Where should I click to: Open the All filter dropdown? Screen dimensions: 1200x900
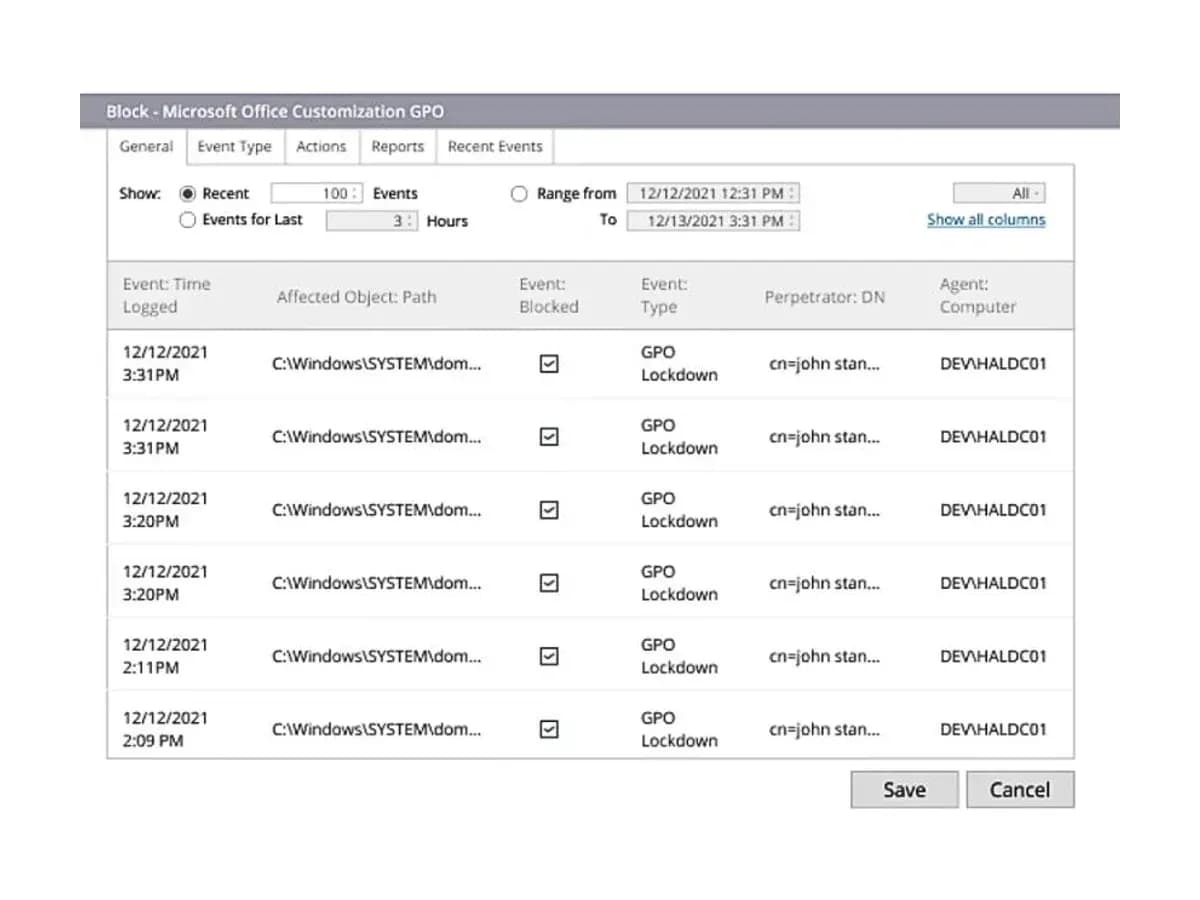999,194
